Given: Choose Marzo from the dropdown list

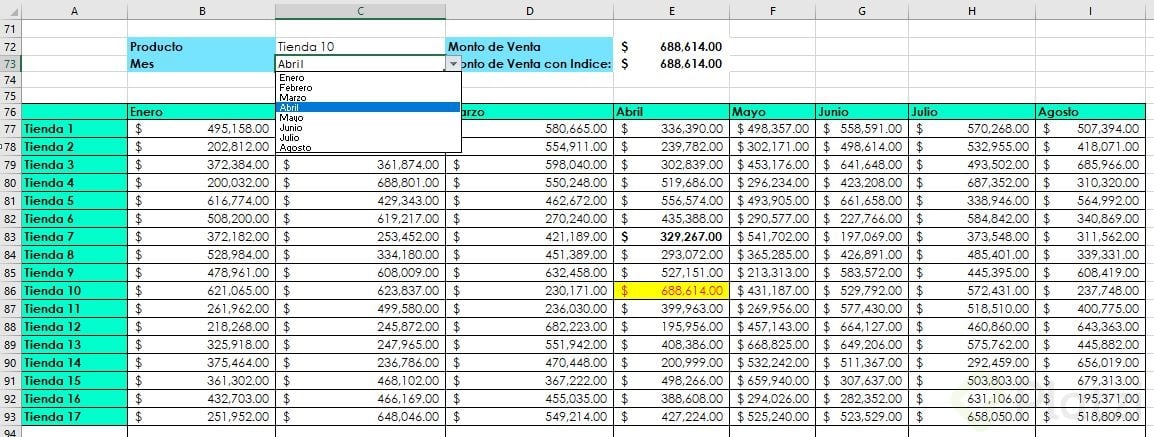Looking at the screenshot, I should click(368, 97).
